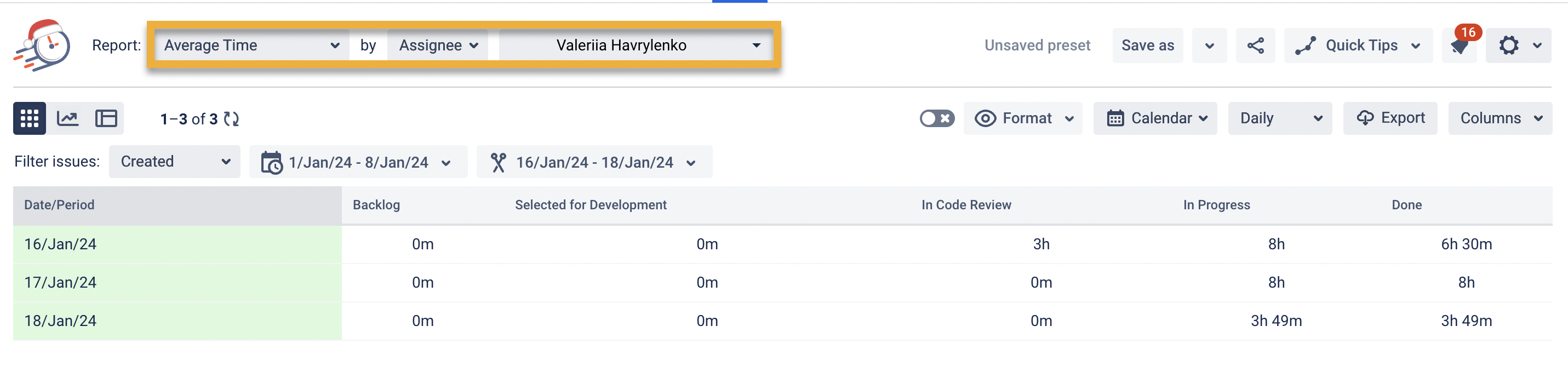Click the share icon button
This screenshot has width=1568, height=366.
pos(1255,45)
